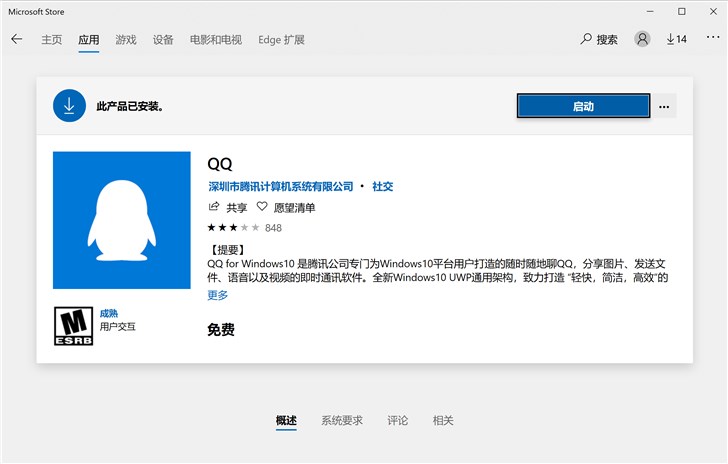Switch to the 系统要求 section tab
The width and height of the screenshot is (728, 464).
342,420
